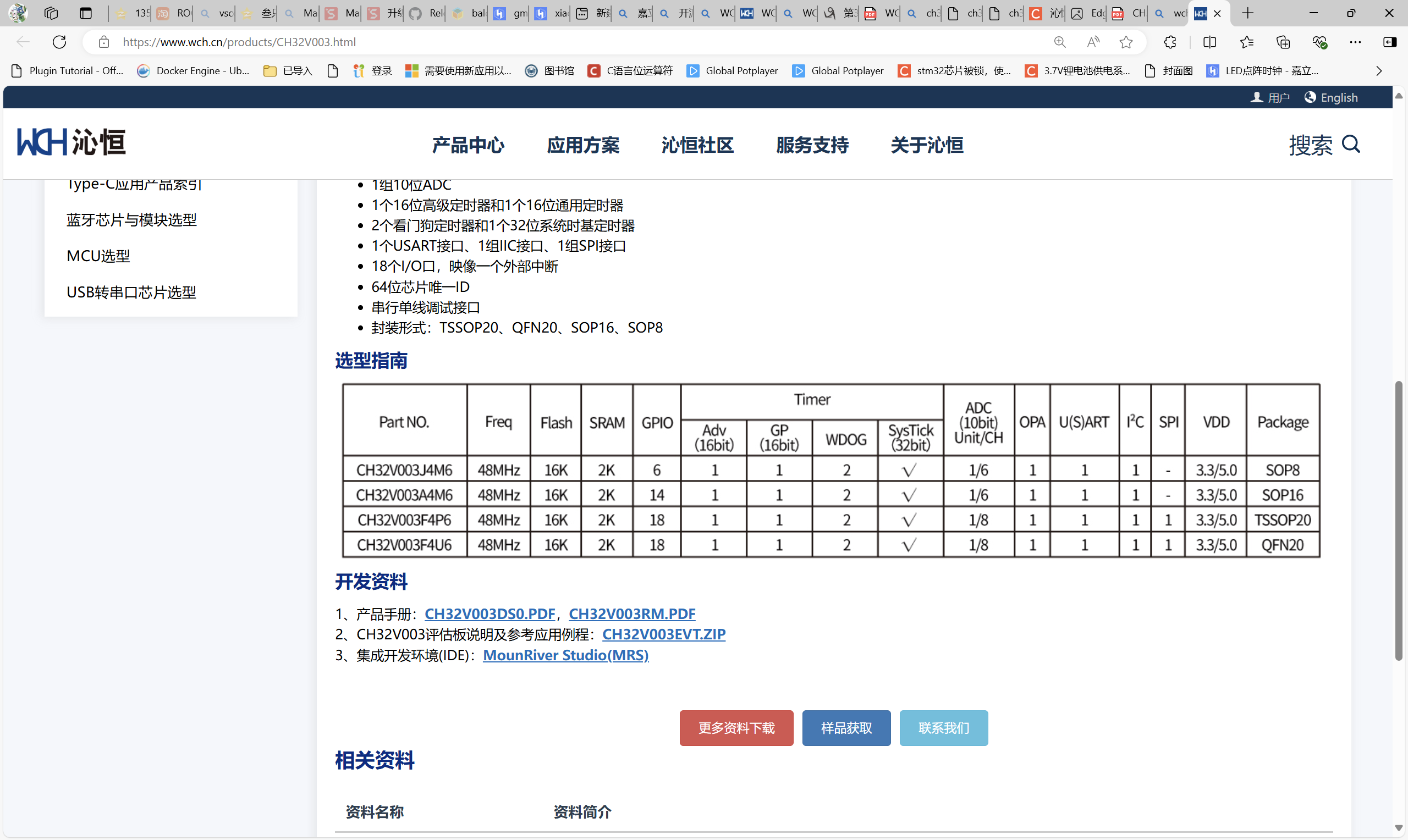Select the CH32V003J4M6 table cell

pos(404,470)
